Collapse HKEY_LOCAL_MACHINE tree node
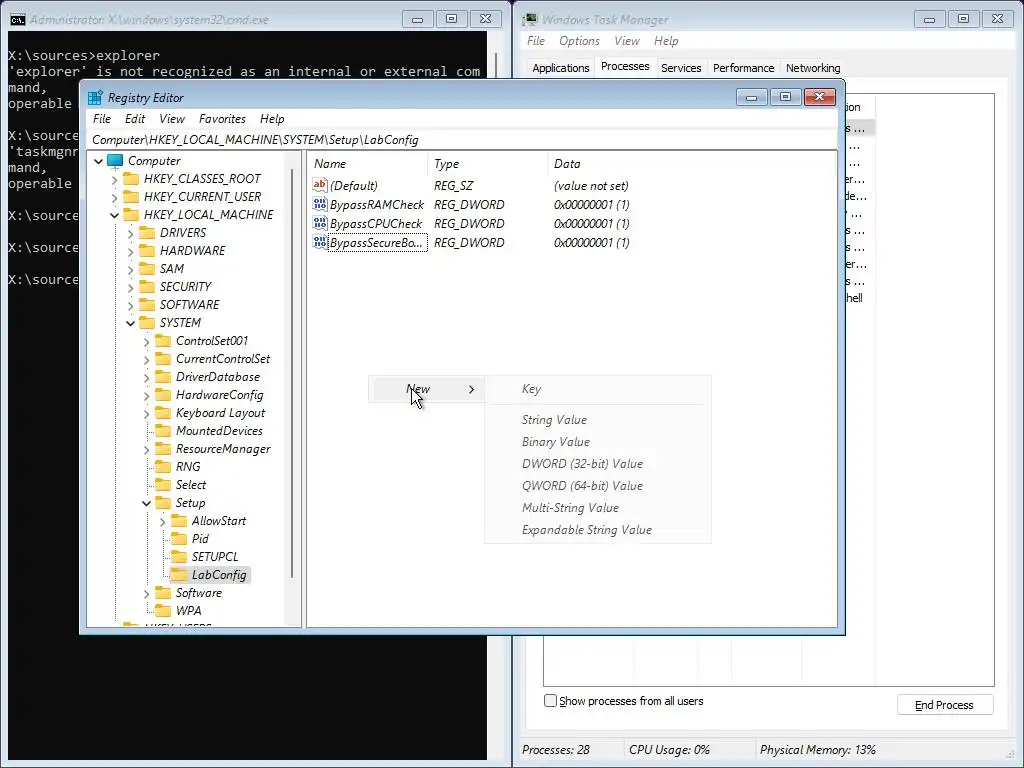The width and height of the screenshot is (1024, 768). click(x=115, y=215)
